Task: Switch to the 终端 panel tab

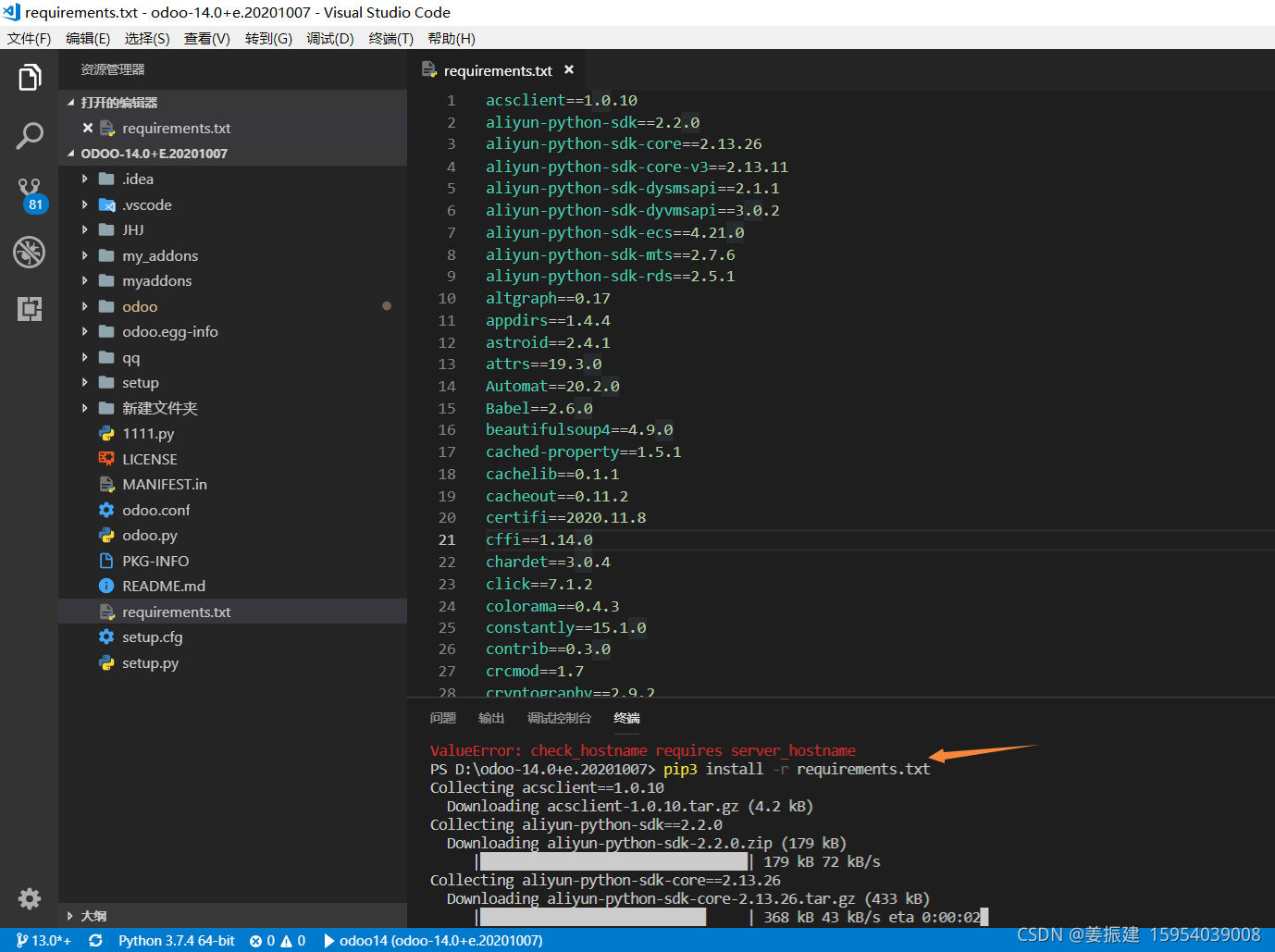Action: tap(626, 718)
